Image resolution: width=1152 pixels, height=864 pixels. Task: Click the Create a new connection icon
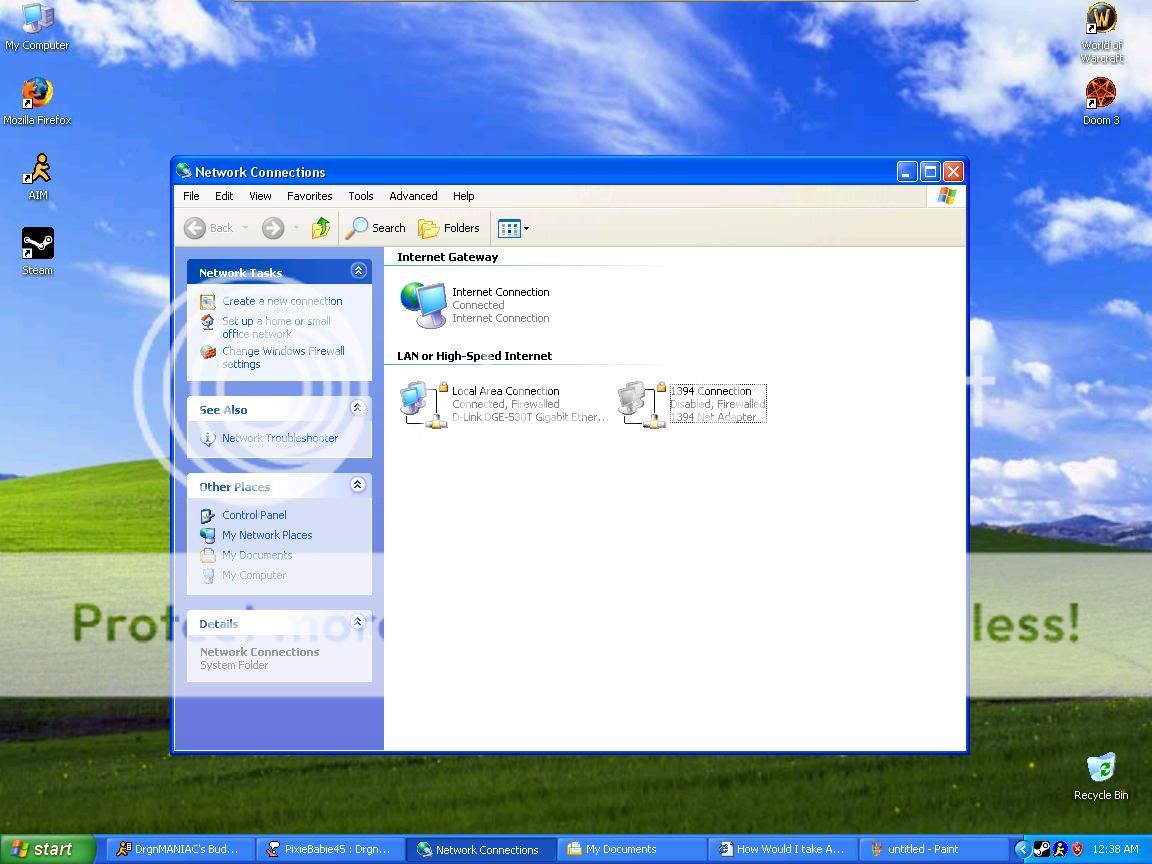[x=208, y=301]
